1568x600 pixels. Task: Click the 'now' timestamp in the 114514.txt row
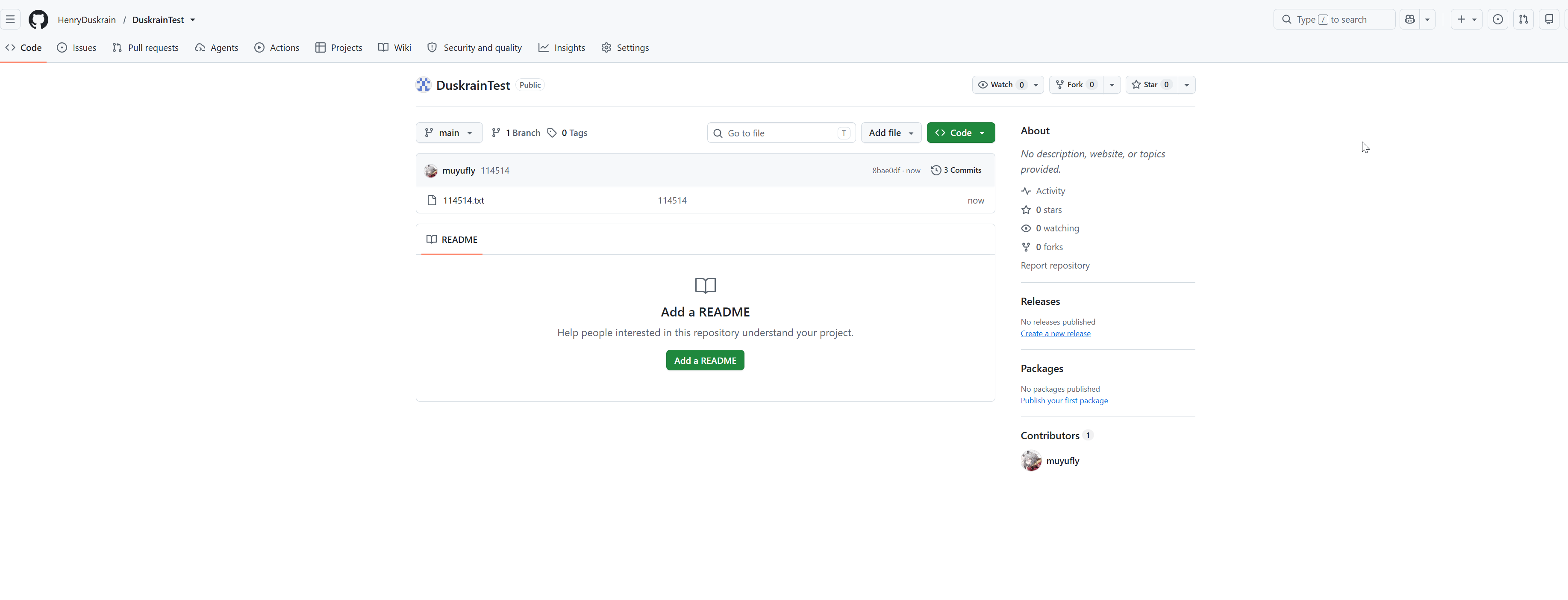(x=976, y=201)
